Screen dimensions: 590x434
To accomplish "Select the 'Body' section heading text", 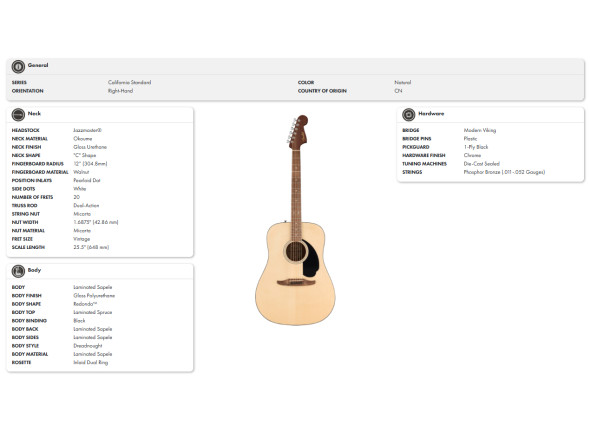I will (34, 270).
